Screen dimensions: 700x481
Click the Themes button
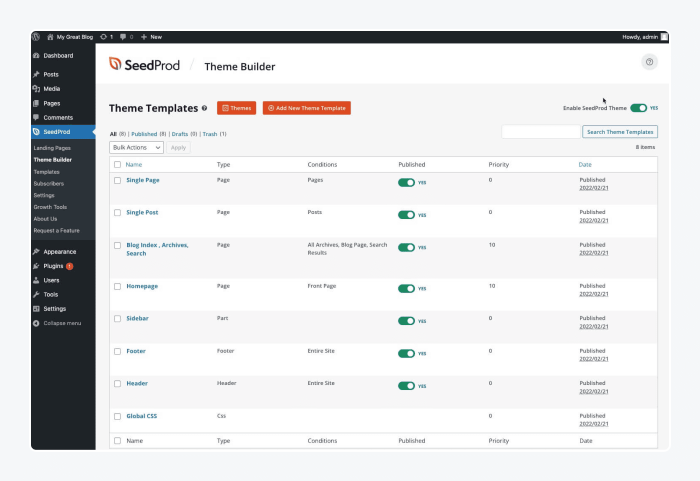point(237,108)
